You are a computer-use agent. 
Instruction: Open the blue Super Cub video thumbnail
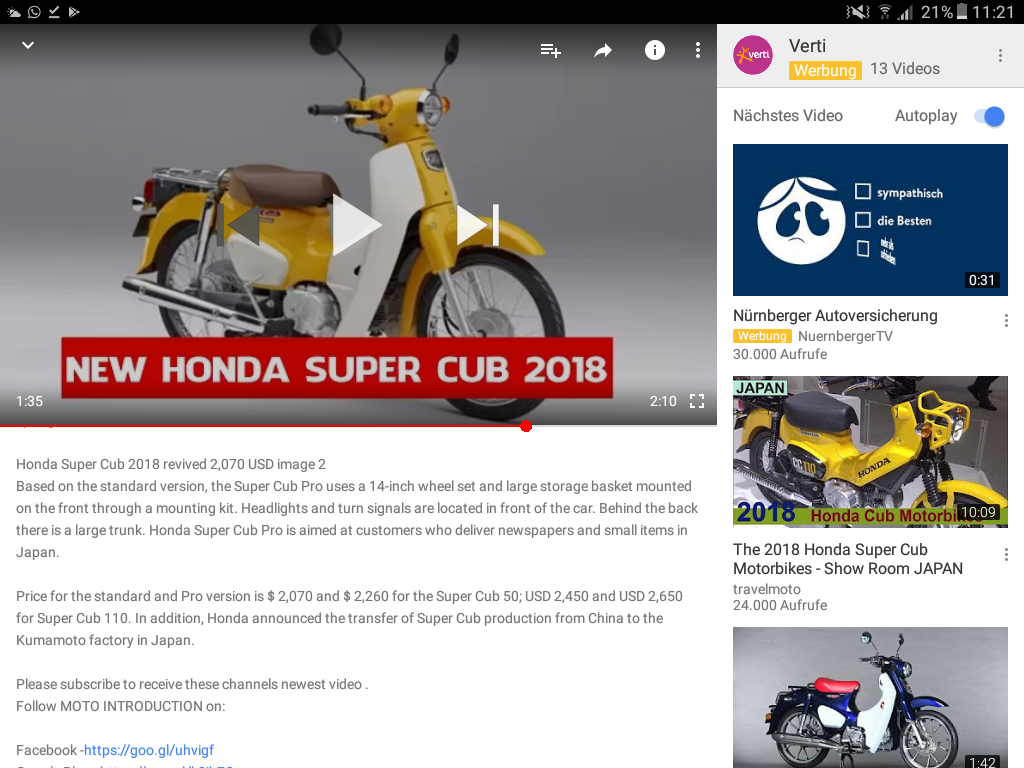pos(870,697)
